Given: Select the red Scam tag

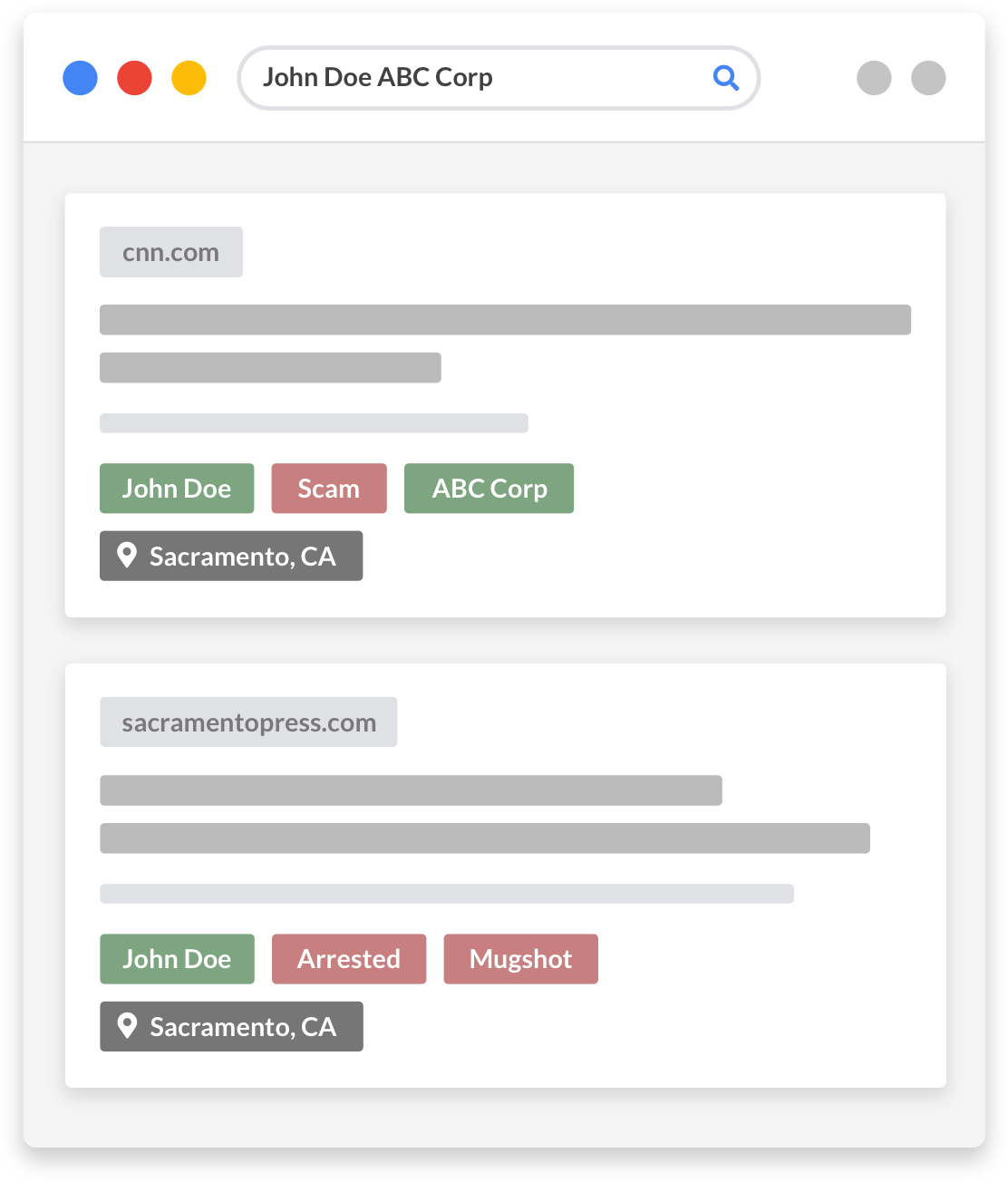Looking at the screenshot, I should [329, 489].
